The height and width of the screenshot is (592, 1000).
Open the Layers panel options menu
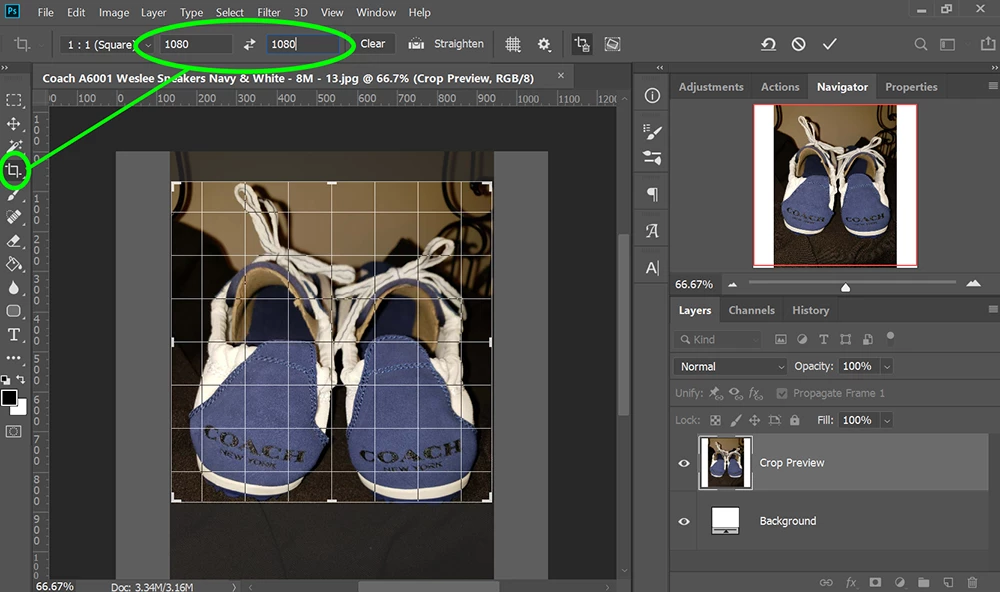click(x=992, y=309)
